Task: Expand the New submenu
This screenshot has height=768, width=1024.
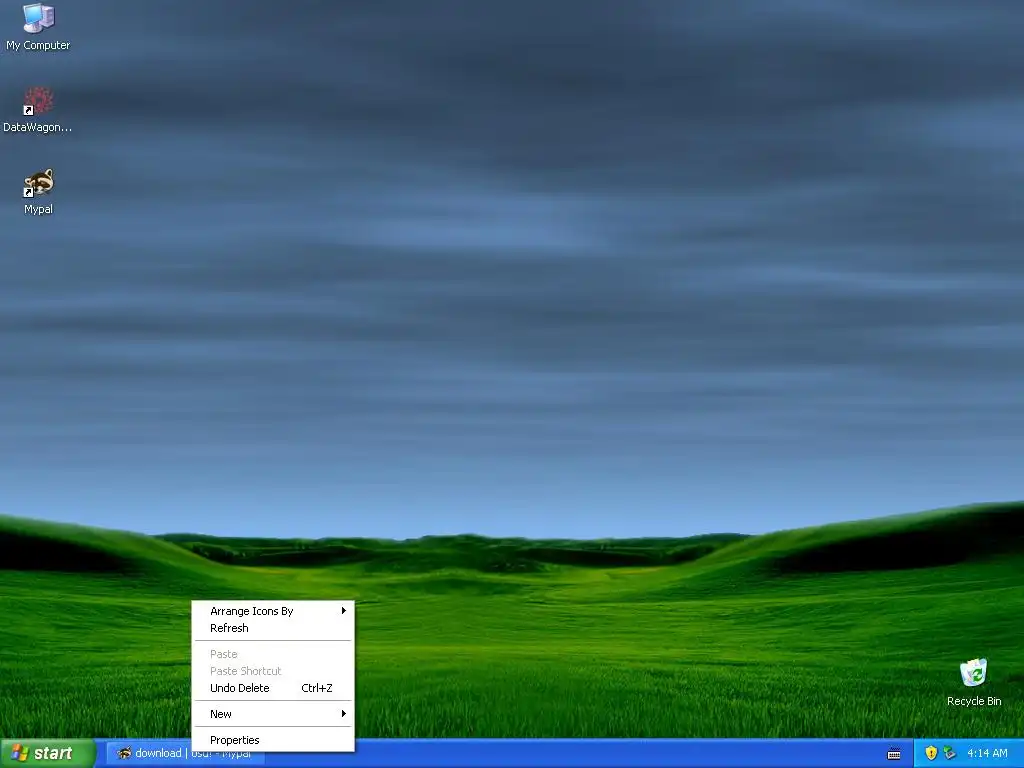Action: [273, 714]
